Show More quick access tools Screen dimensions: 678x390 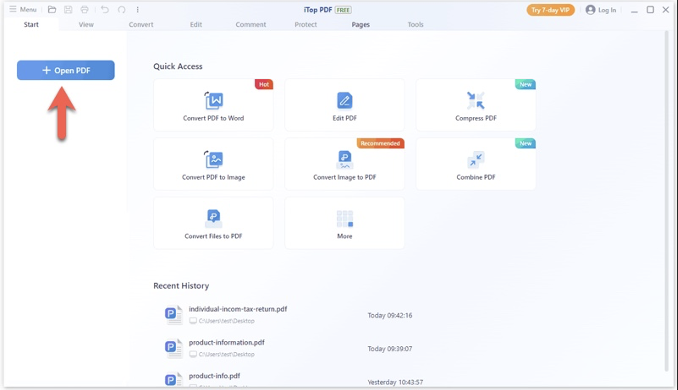tap(344, 223)
